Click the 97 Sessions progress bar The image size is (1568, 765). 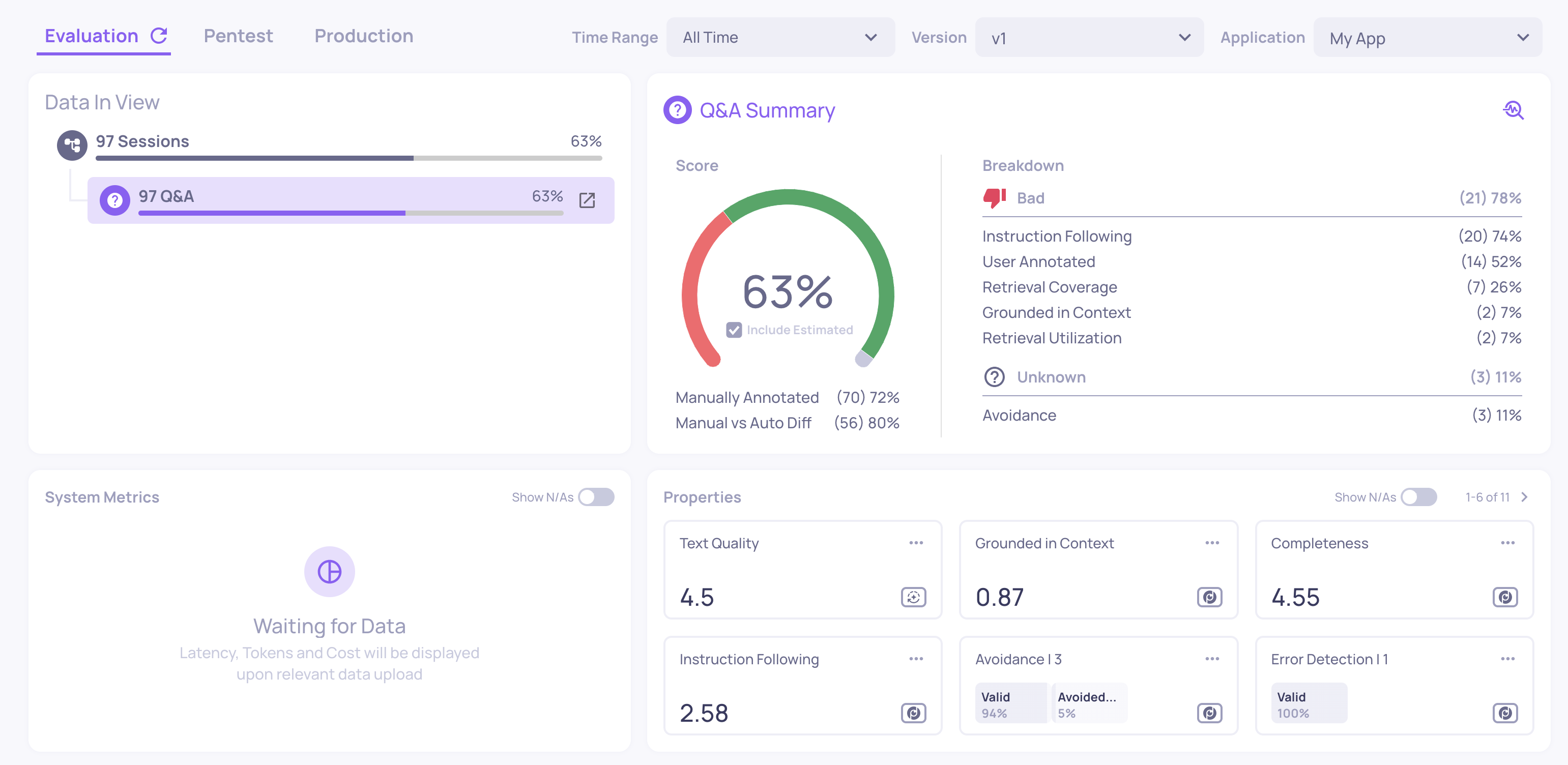[x=348, y=158]
